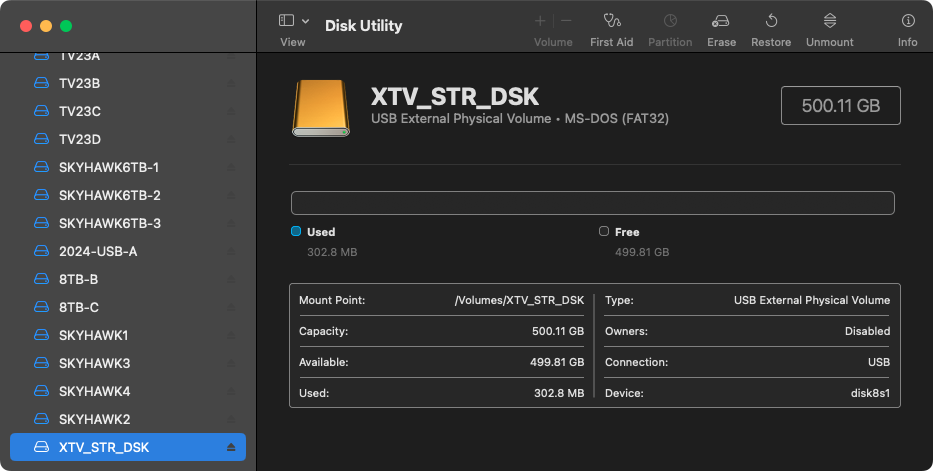Click the 500.11 GB capacity box
933x471 pixels.
tap(841, 105)
